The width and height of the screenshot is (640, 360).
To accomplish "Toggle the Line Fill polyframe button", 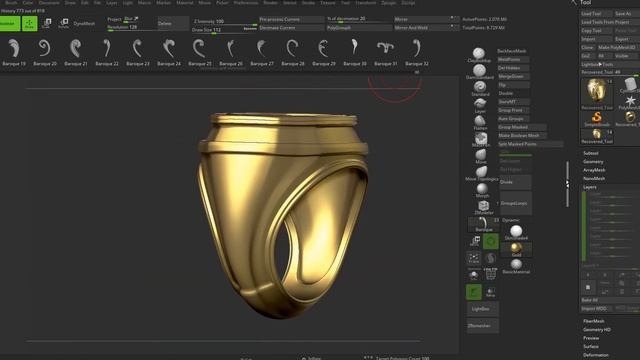I will (491, 274).
